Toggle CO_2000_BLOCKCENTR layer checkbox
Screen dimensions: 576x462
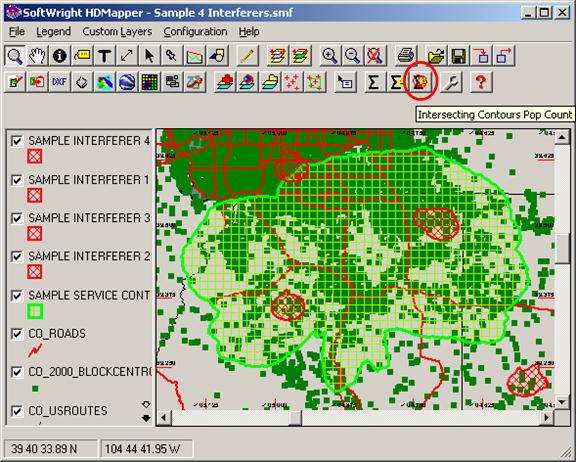17,372
